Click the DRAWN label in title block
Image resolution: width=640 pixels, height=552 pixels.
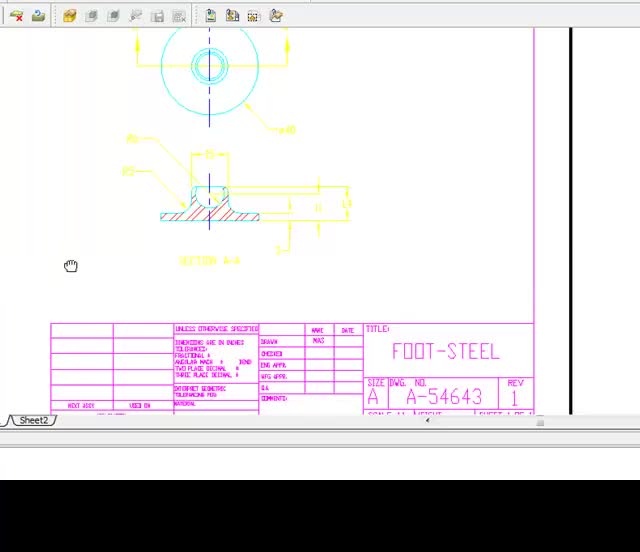(269, 342)
